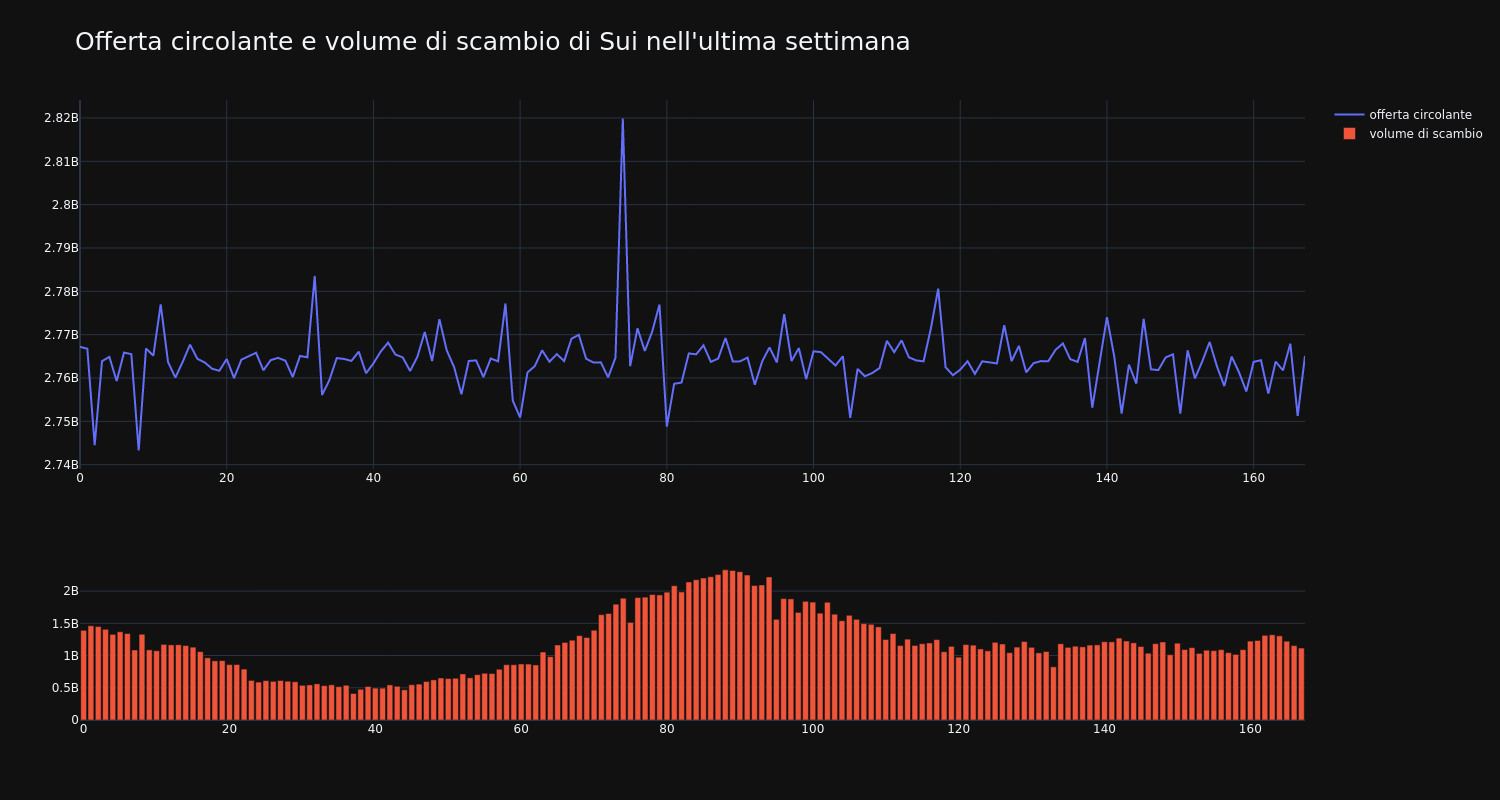
Task: Click the 2B label on volume axis
Action: click(70, 591)
